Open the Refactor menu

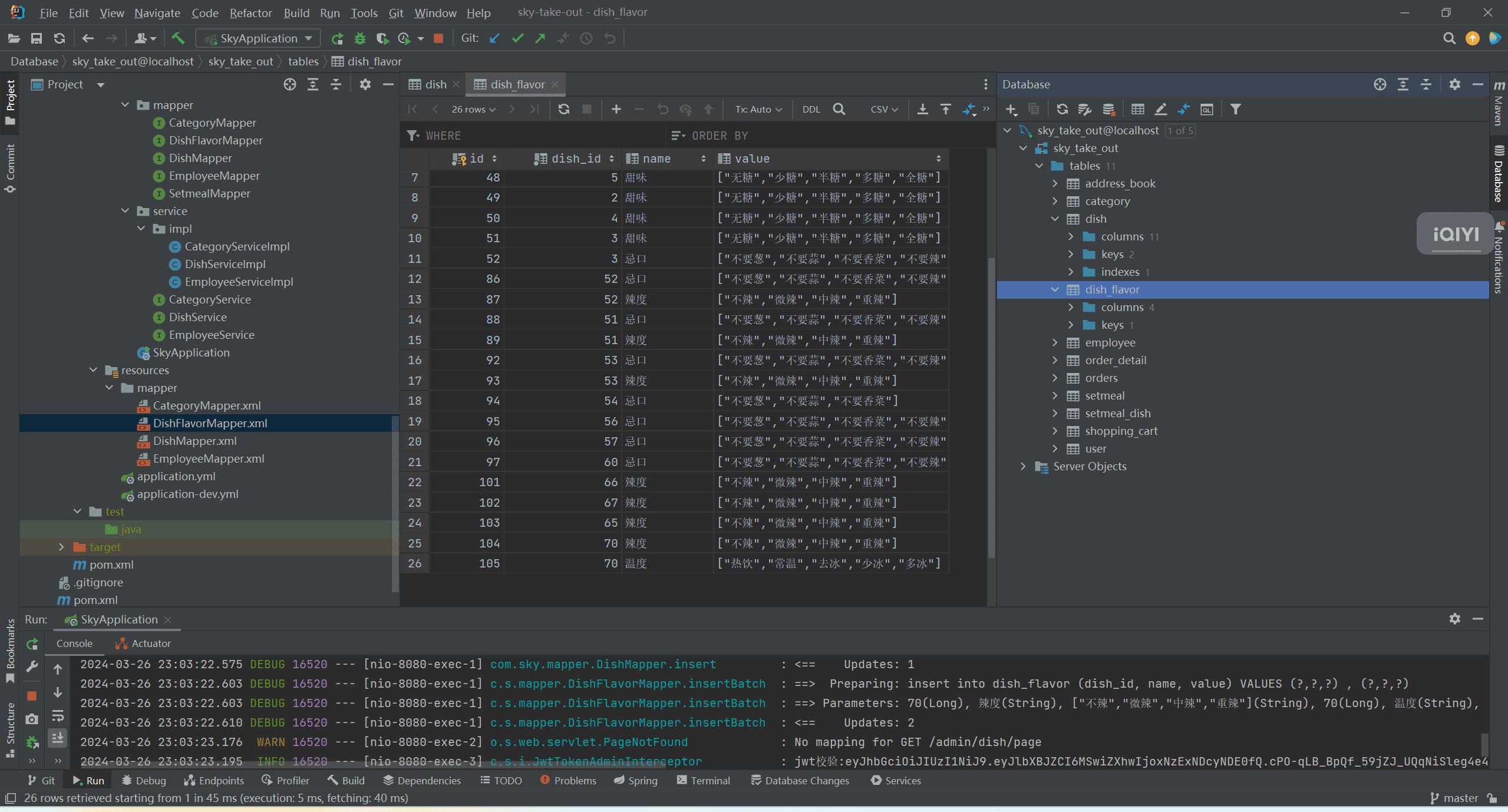[250, 12]
